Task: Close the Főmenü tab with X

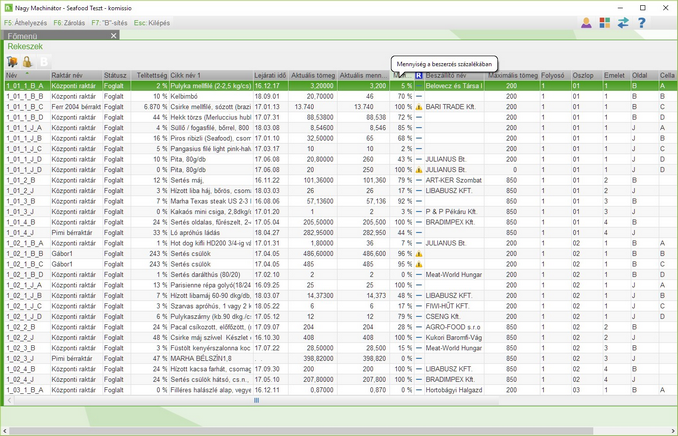Action: [x=113, y=35]
